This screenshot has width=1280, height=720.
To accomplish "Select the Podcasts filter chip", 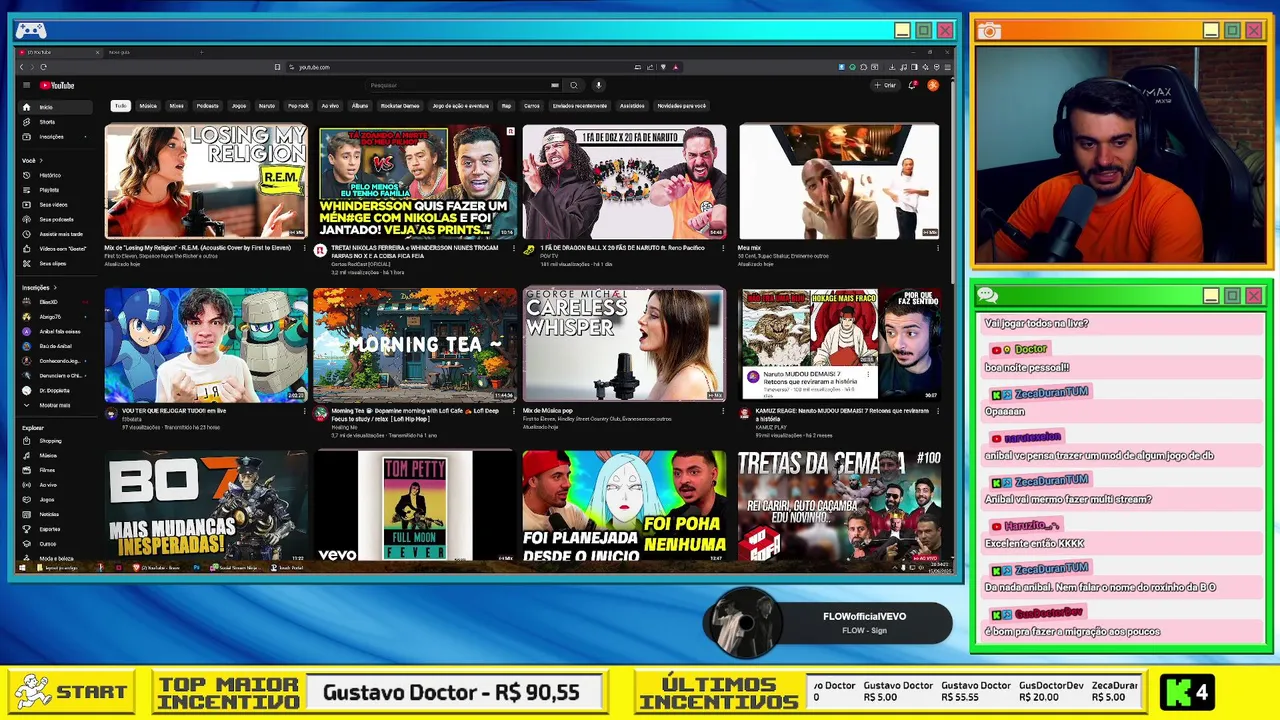I will [x=207, y=106].
